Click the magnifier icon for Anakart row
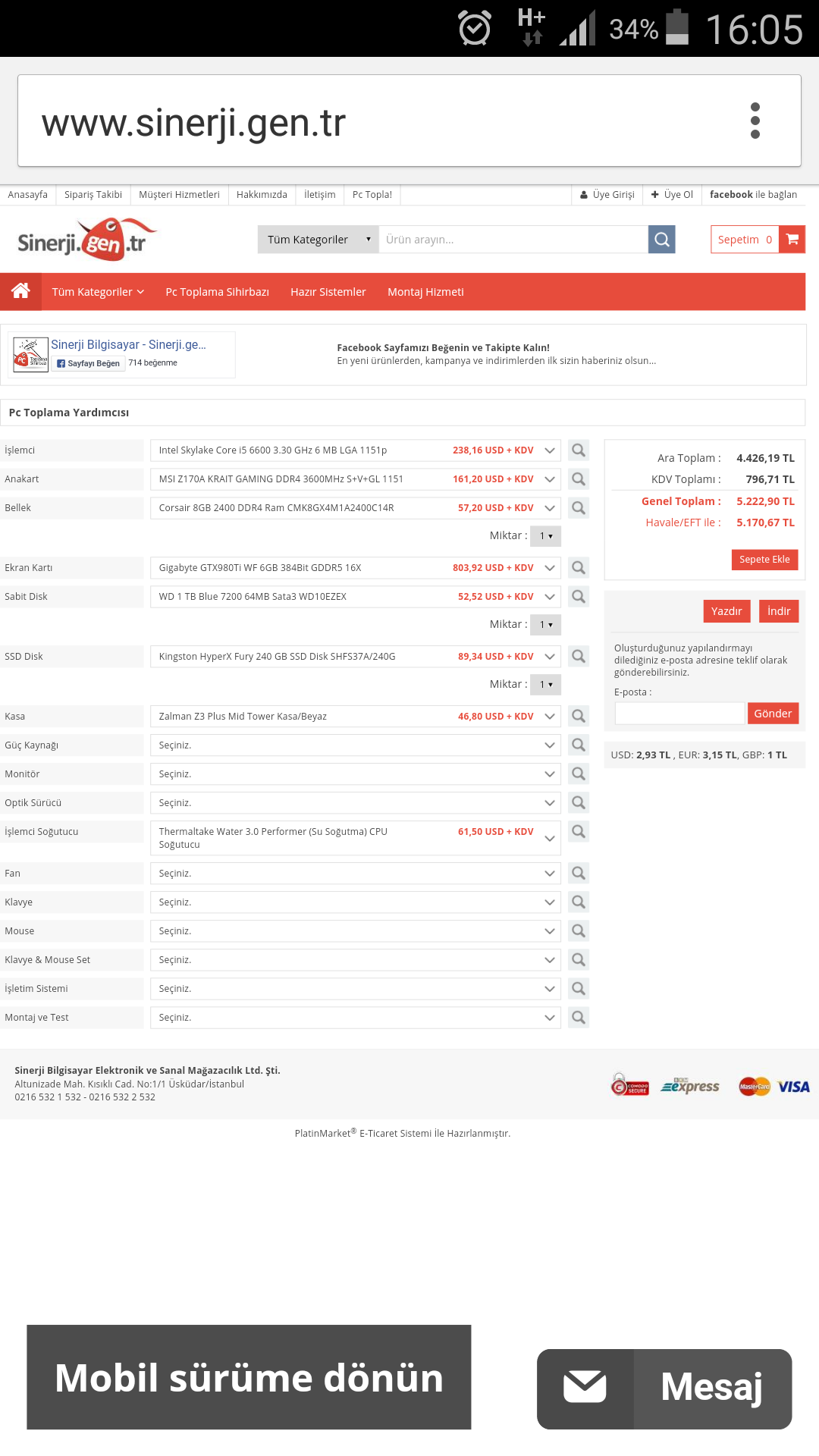This screenshot has height=1456, width=819. pyautogui.click(x=579, y=479)
